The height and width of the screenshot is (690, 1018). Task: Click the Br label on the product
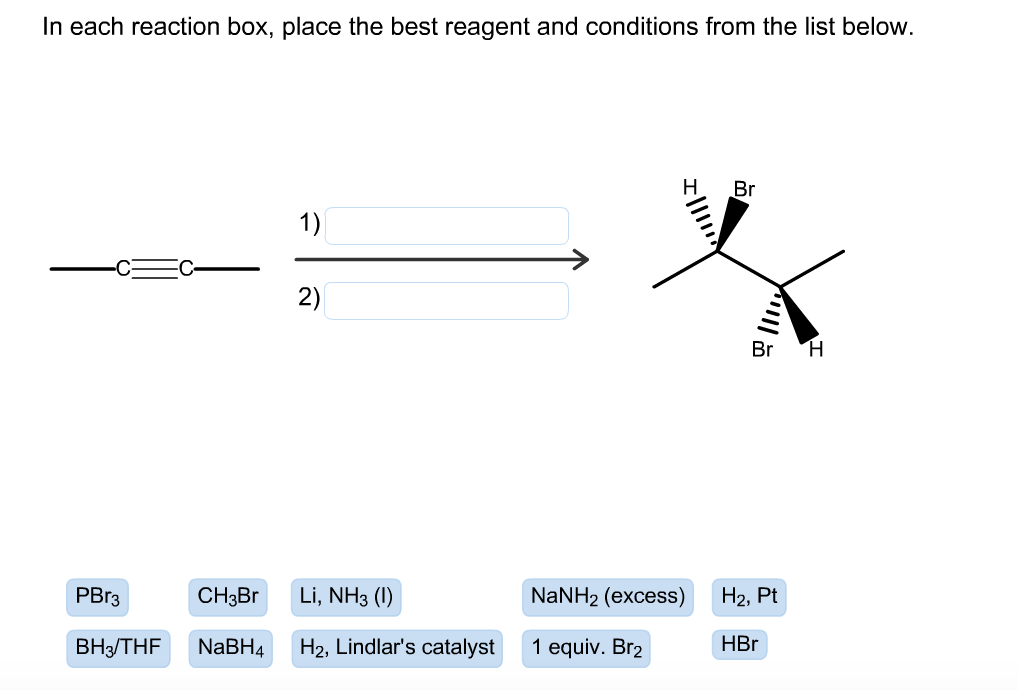[745, 188]
